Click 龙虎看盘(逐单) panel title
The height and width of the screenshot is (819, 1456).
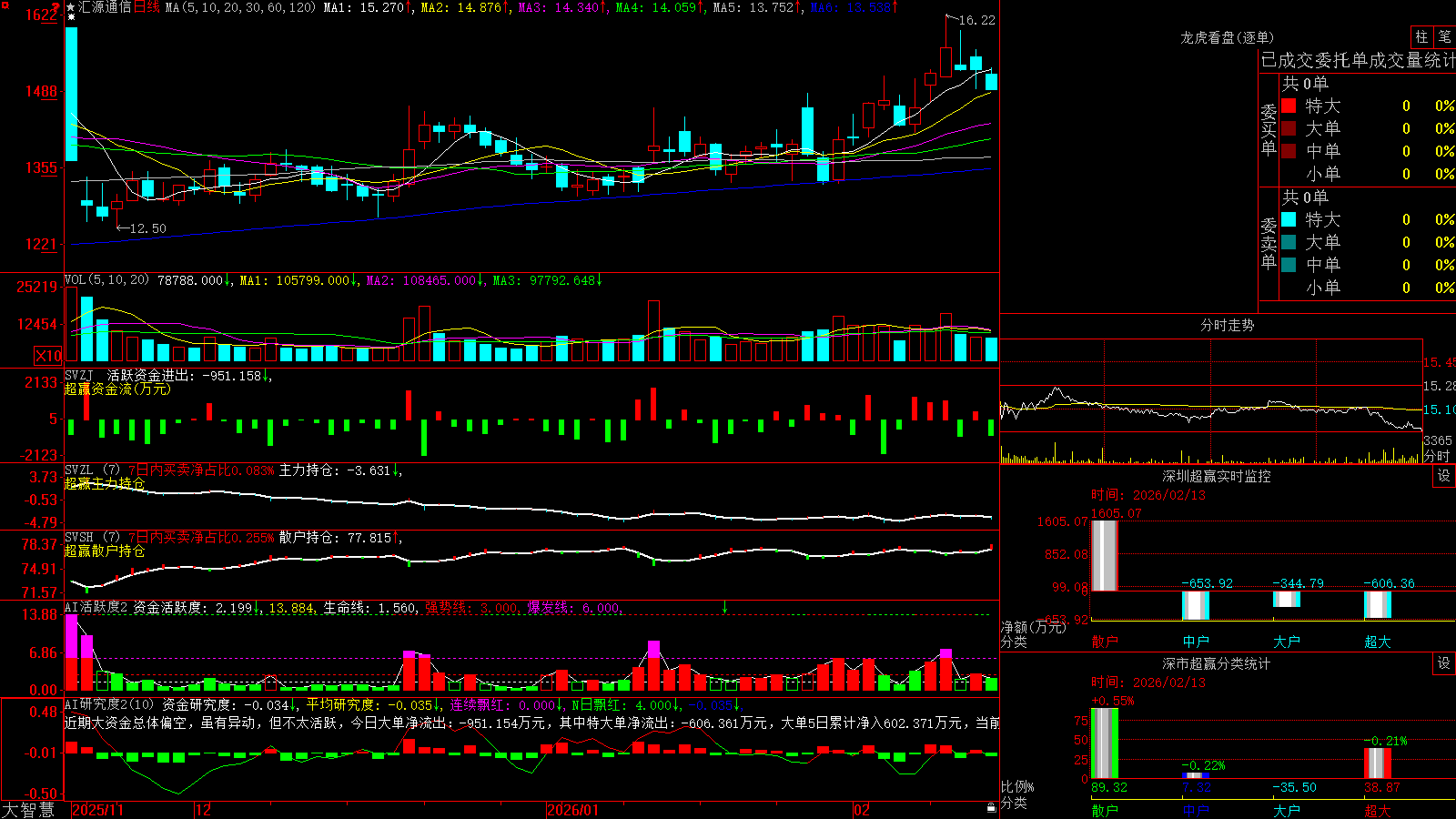pos(1227,38)
